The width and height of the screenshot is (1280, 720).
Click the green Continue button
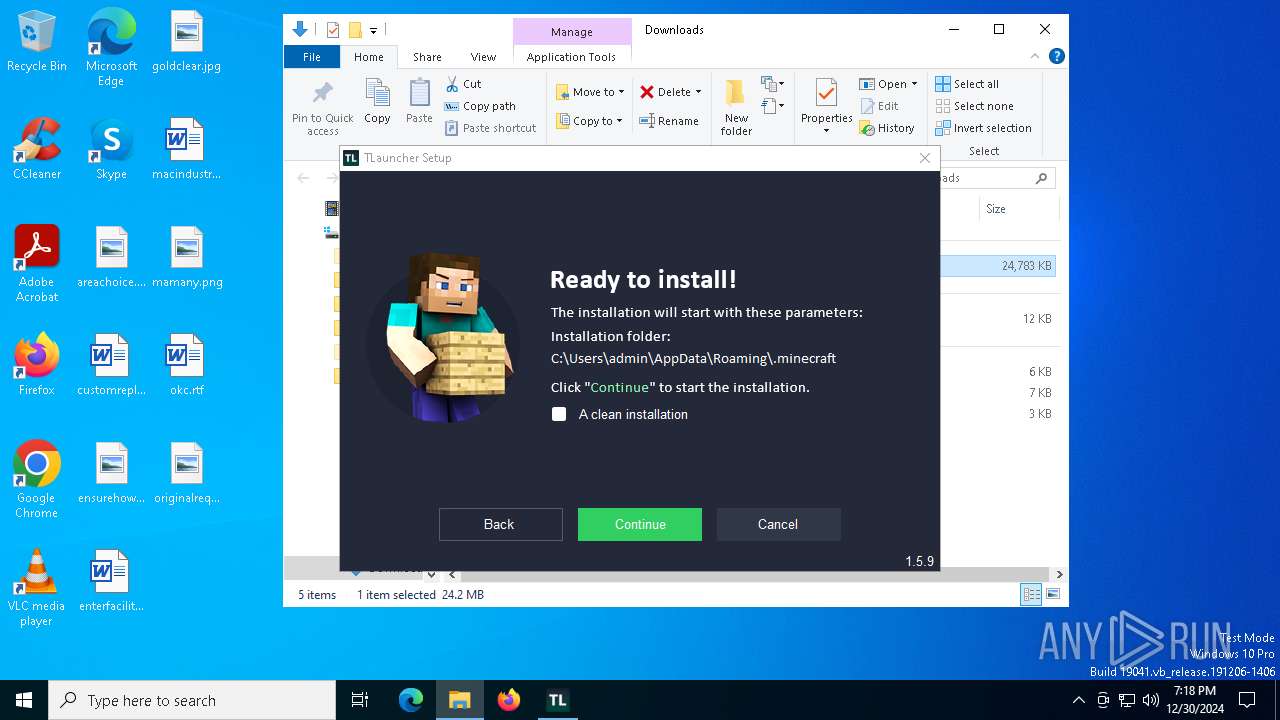pos(640,524)
